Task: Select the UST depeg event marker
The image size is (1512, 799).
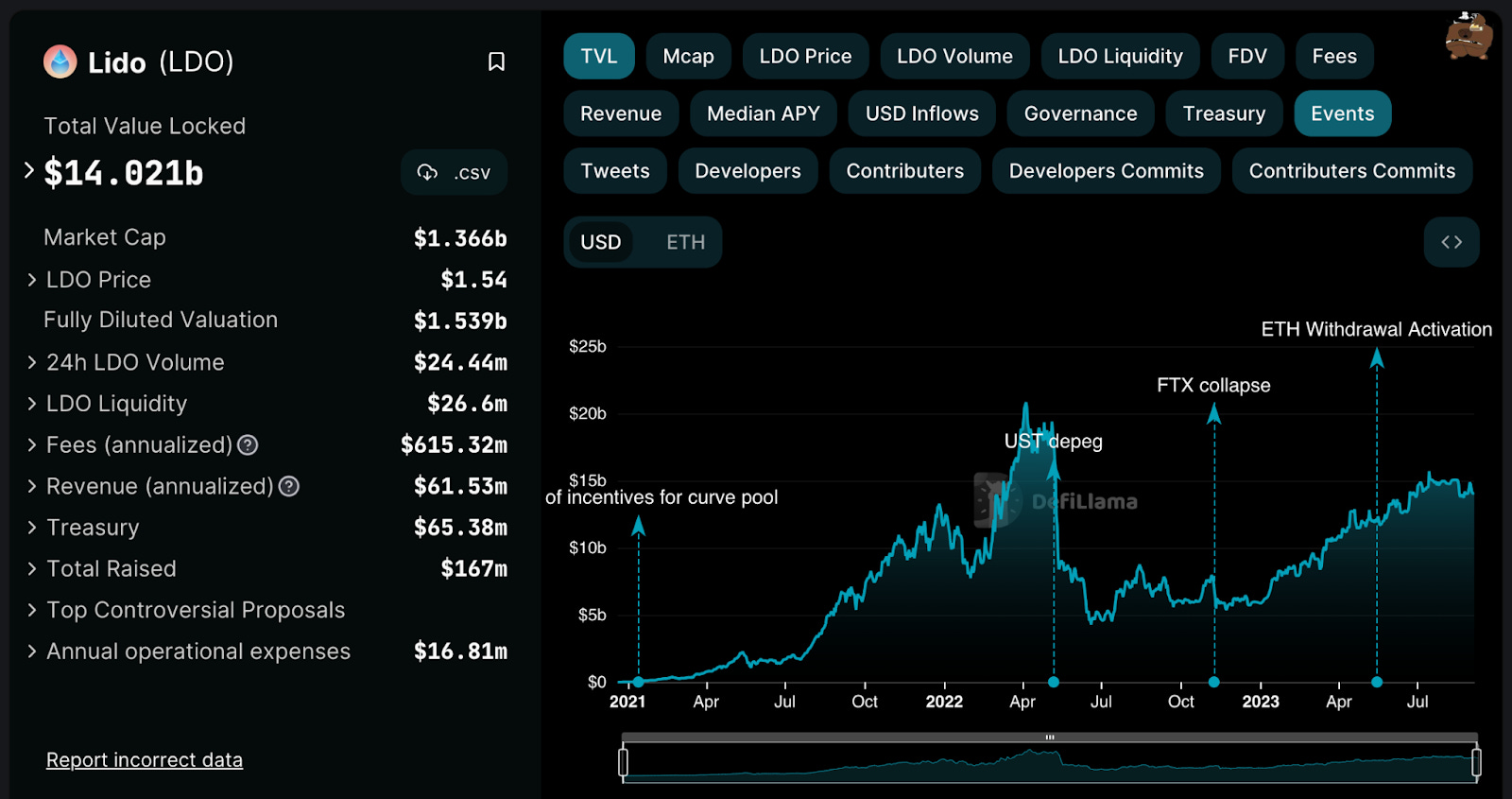Action: (1054, 682)
